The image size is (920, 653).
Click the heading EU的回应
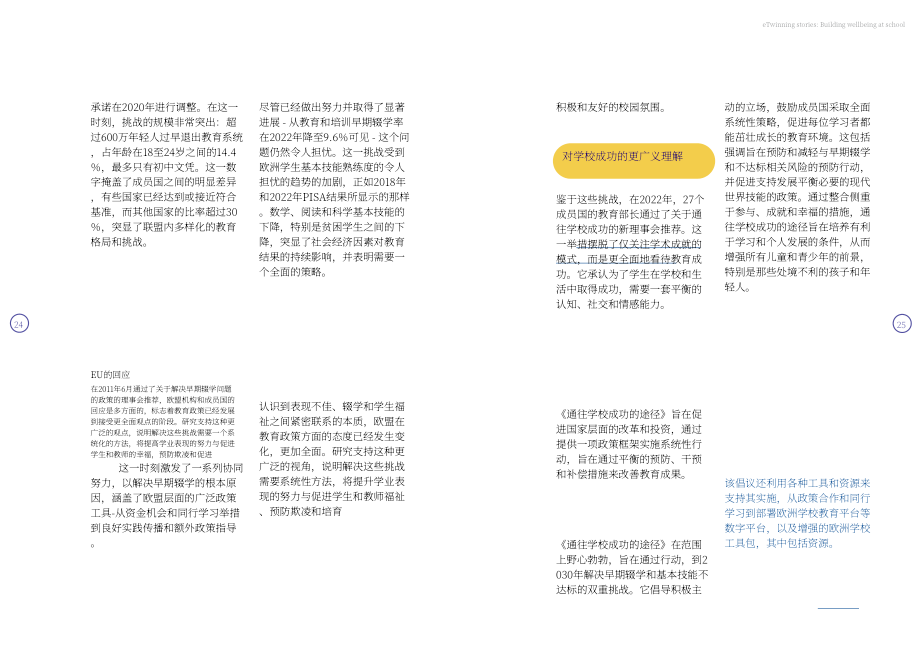coord(110,374)
